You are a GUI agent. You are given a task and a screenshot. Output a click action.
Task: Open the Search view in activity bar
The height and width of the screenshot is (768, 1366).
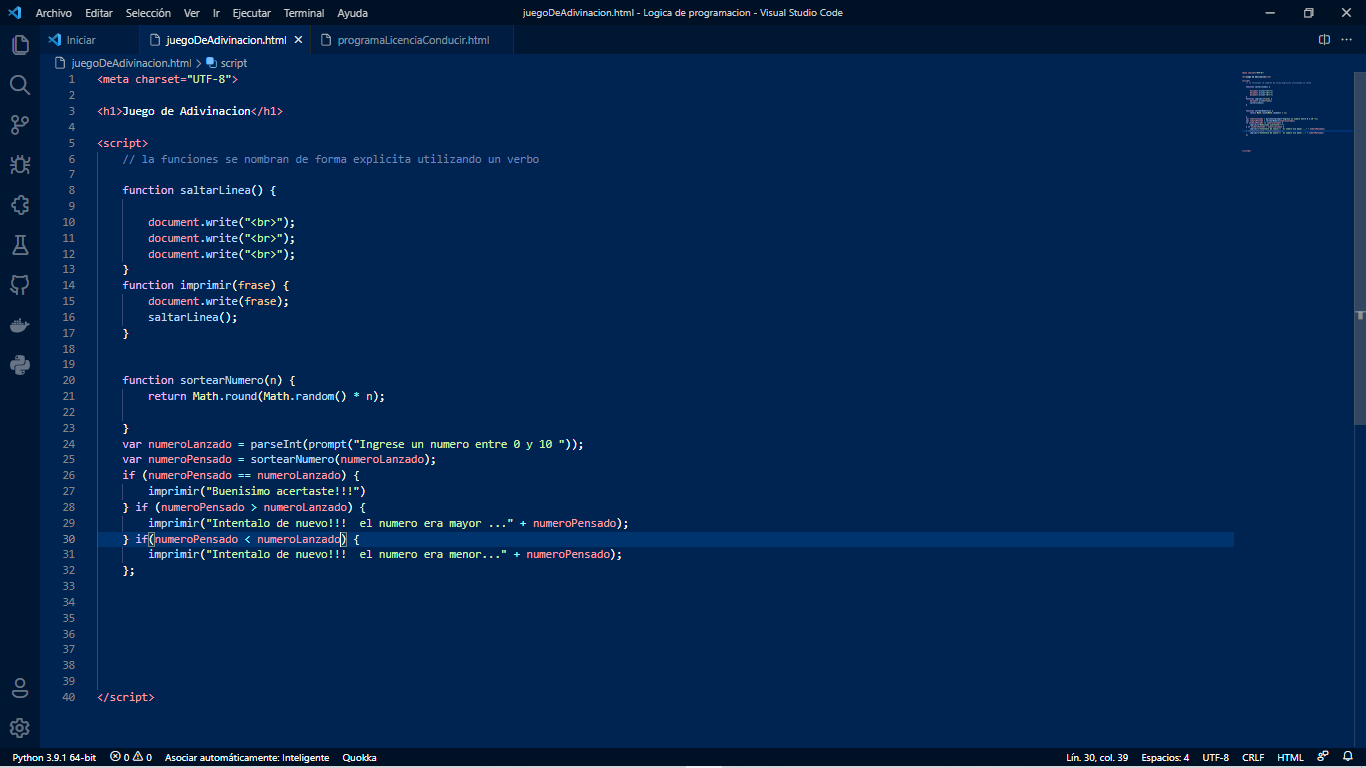(x=20, y=84)
